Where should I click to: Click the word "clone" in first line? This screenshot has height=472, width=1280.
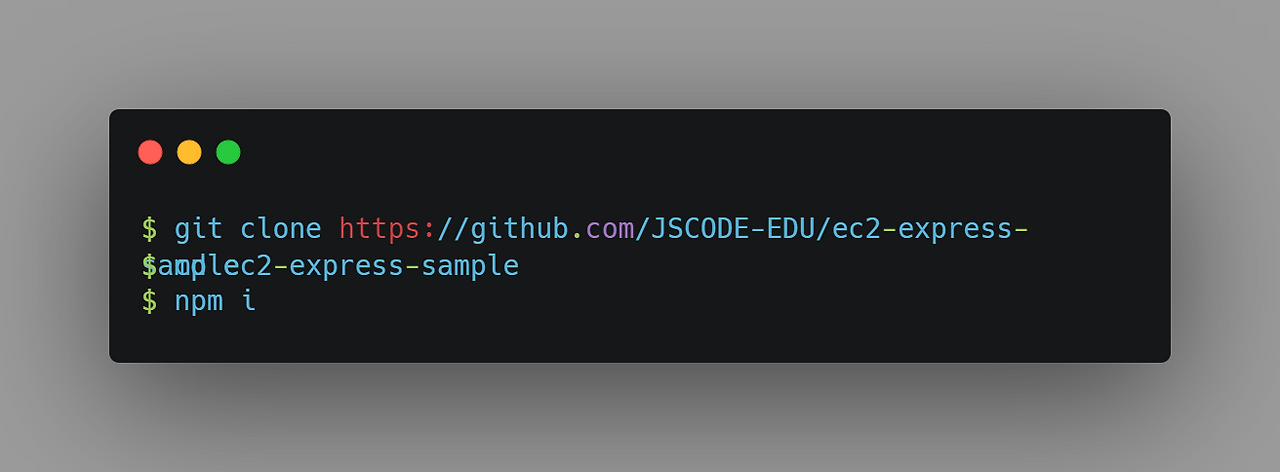point(281,230)
